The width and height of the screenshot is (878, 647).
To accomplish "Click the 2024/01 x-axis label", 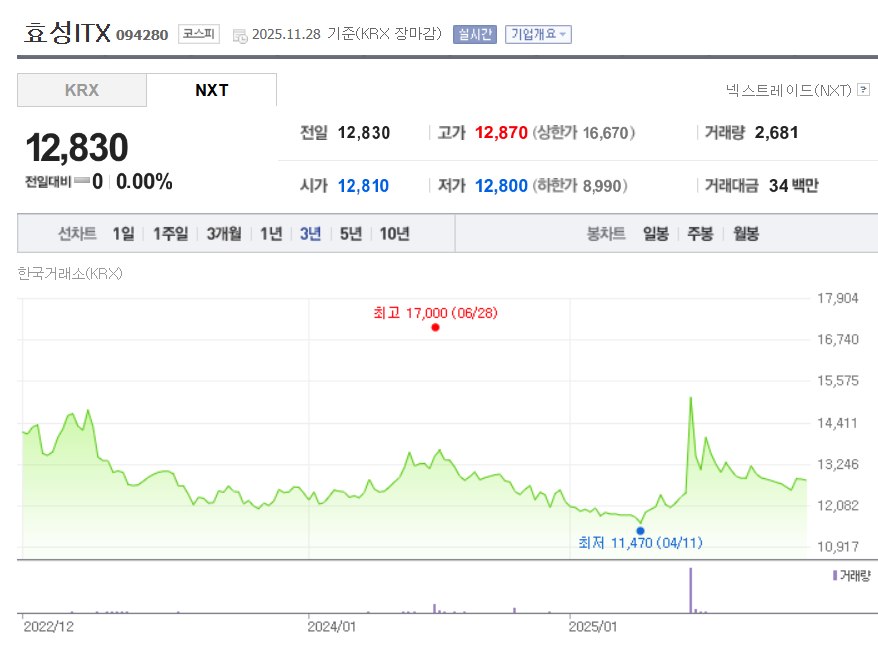I will tap(331, 627).
